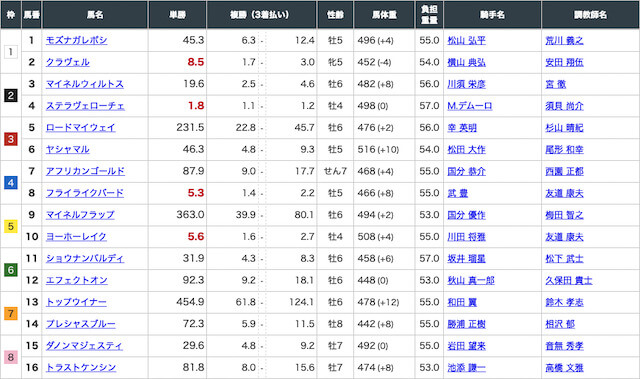Open jockey link 幸 英明
640x379 pixels.
click(x=462, y=128)
